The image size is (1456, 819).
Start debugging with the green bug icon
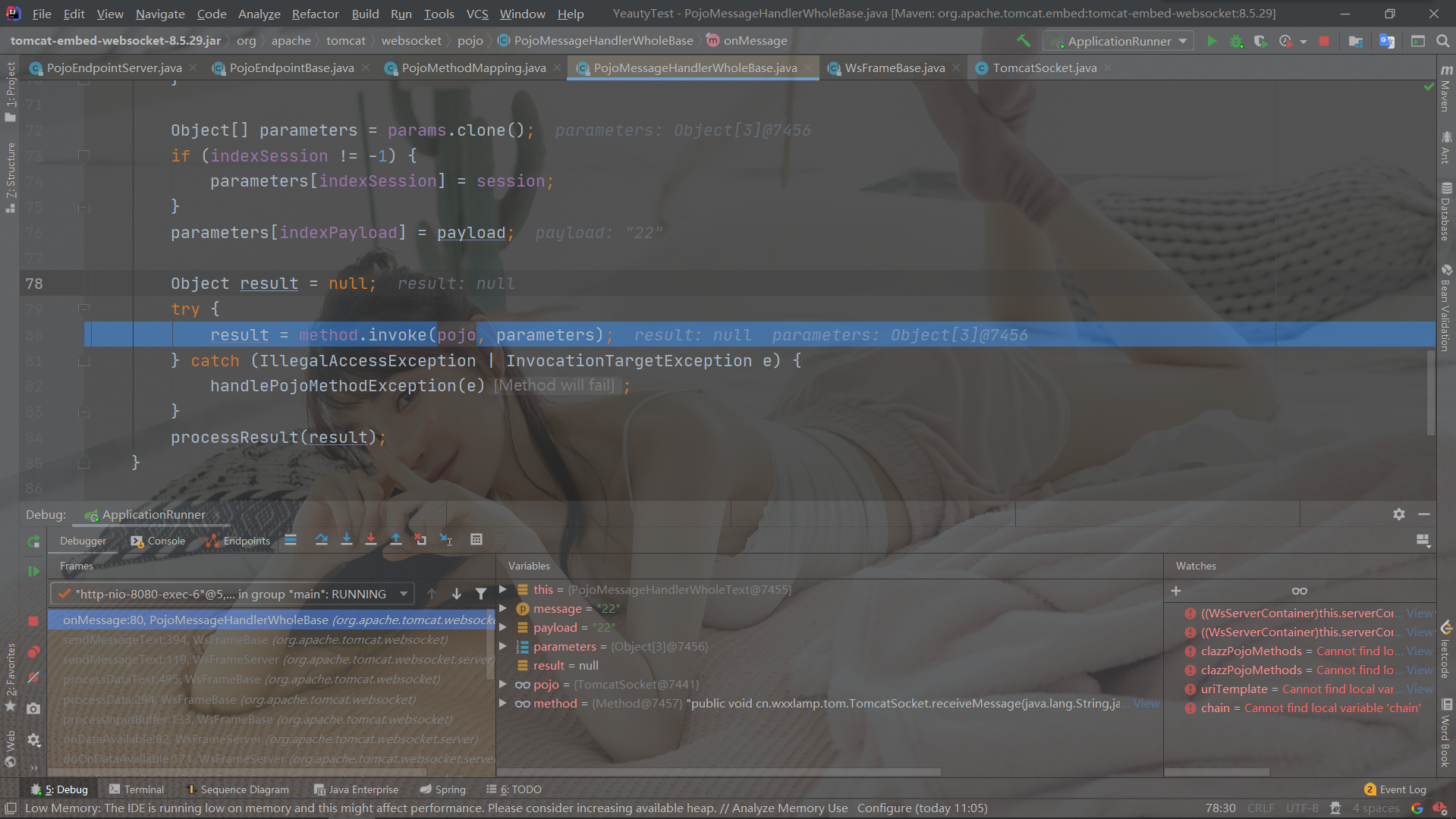(x=1237, y=41)
